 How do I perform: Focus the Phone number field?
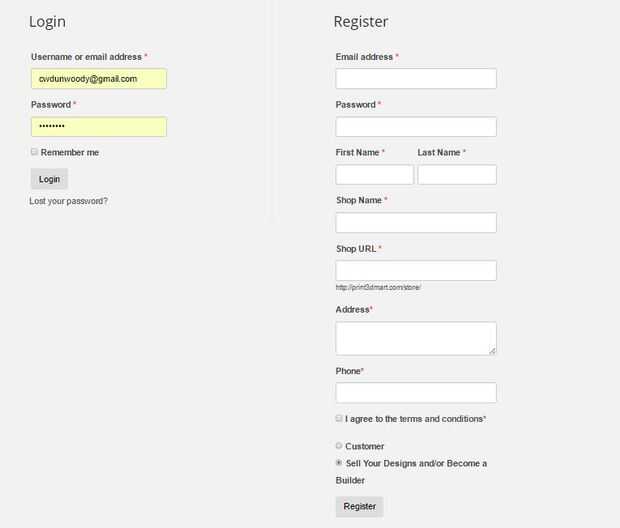point(416,392)
